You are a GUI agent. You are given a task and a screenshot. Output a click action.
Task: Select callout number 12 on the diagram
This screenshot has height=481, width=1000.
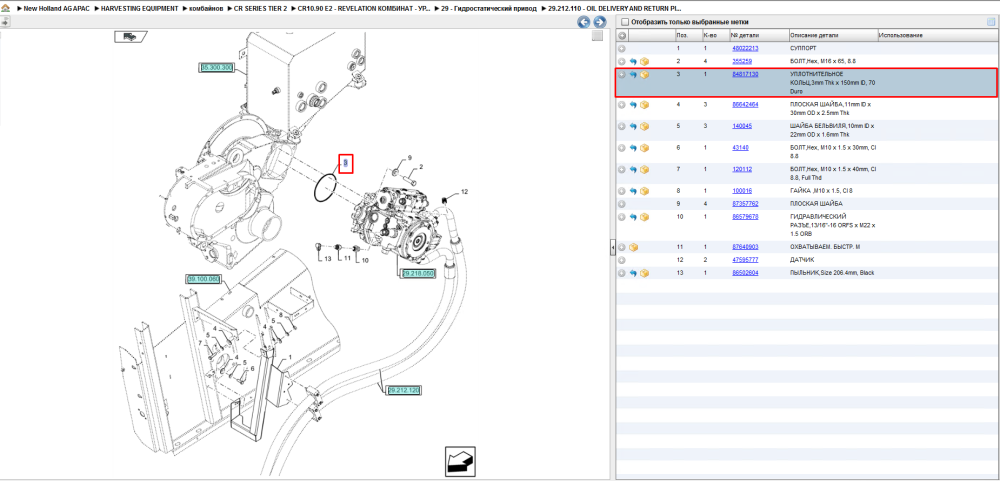click(464, 191)
